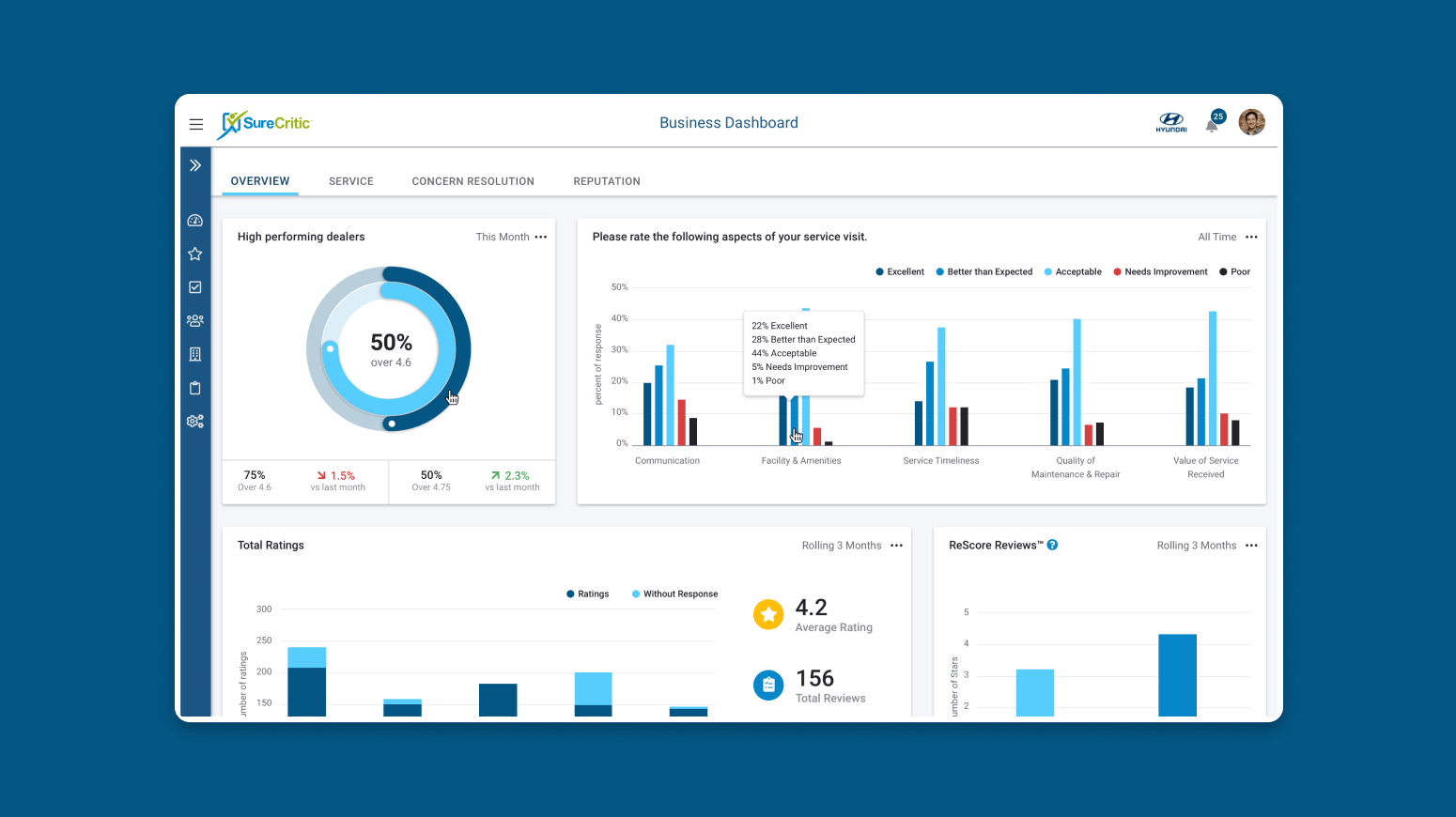Click the 156 Total Reviews value
Image resolution: width=1456 pixels, height=817 pixels.
(814, 678)
